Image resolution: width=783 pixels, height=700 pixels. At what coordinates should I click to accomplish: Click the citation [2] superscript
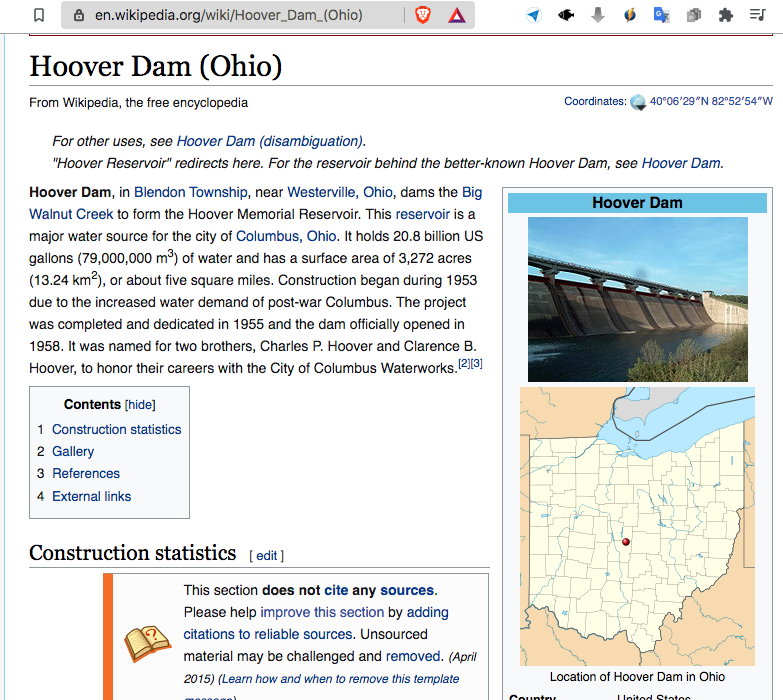(x=464, y=363)
